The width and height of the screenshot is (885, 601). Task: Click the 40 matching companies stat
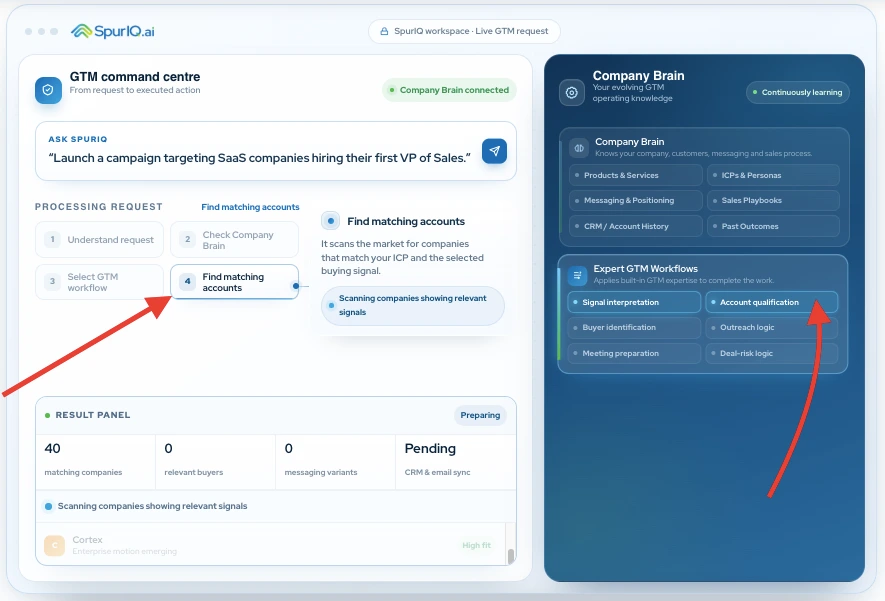(x=95, y=461)
